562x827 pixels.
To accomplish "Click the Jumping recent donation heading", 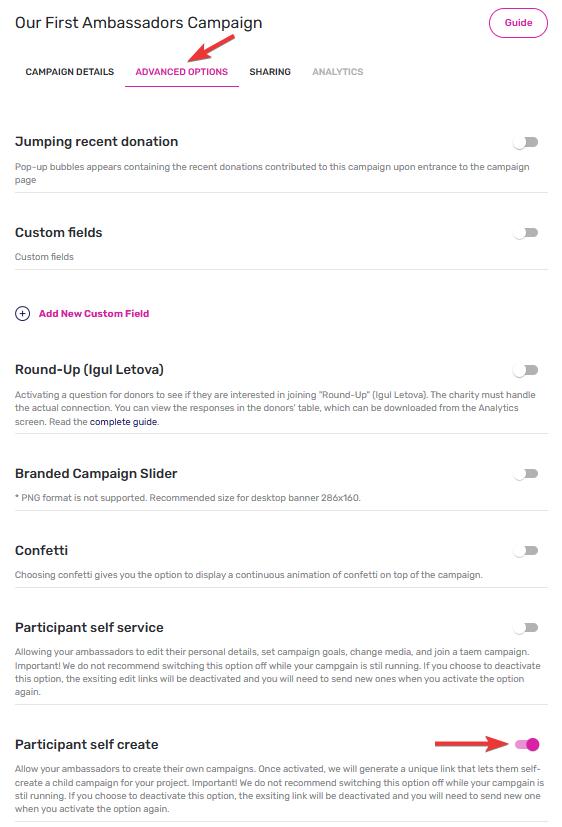I will click(x=96, y=142).
